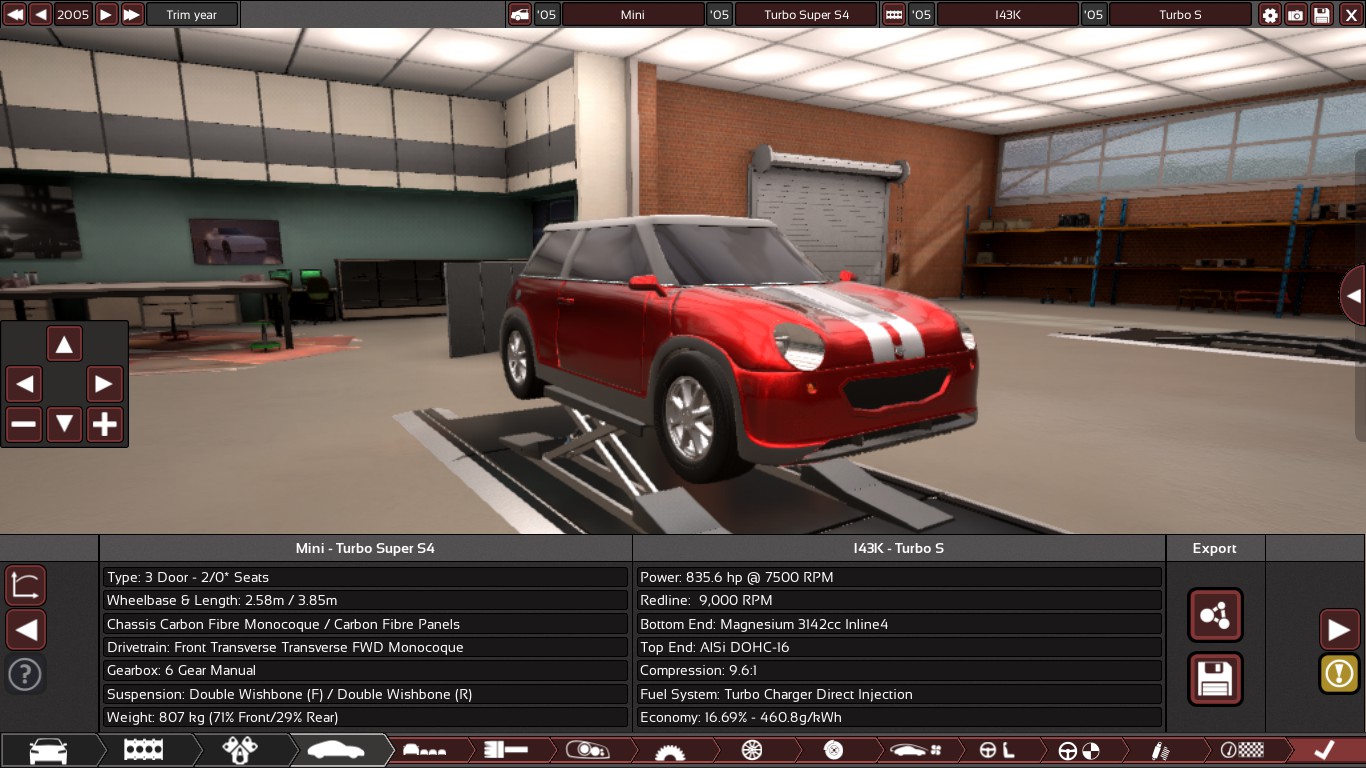1366x768 pixels.
Task: Open the car silhouette trim tab
Action: [336, 750]
